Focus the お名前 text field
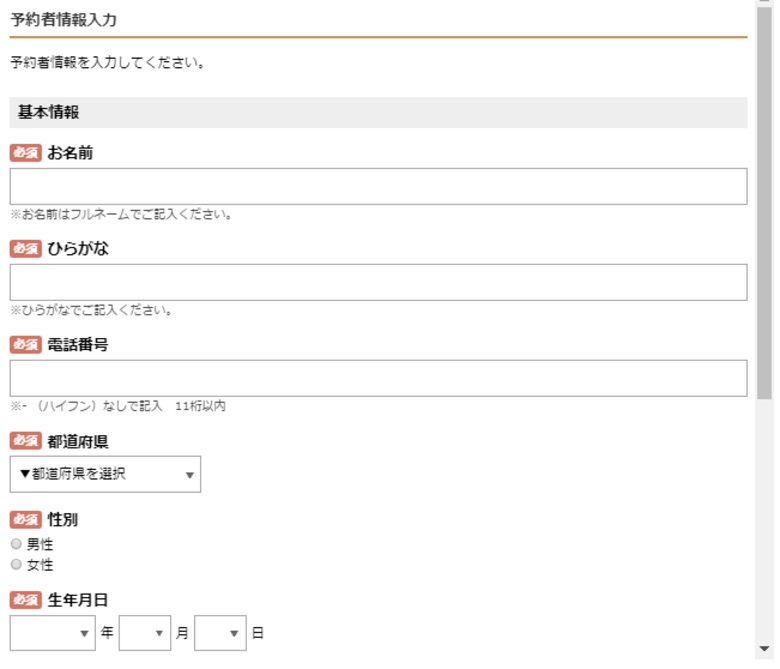Image resolution: width=780 pixels, height=669 pixels. pos(378,186)
